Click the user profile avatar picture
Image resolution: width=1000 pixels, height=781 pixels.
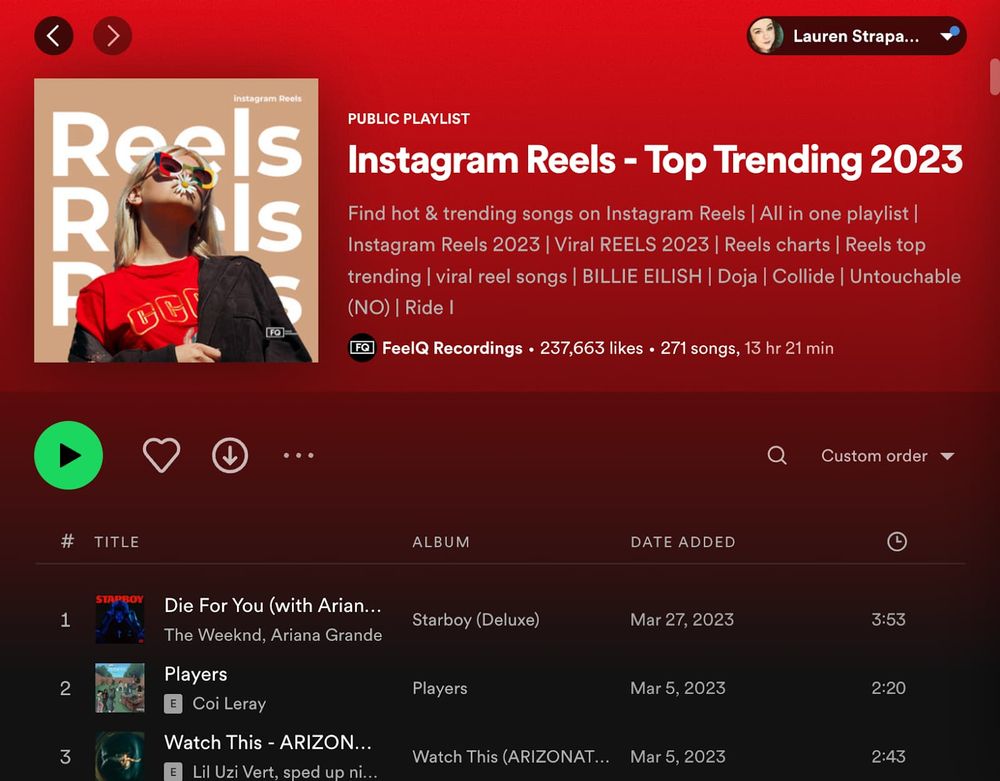(766, 36)
